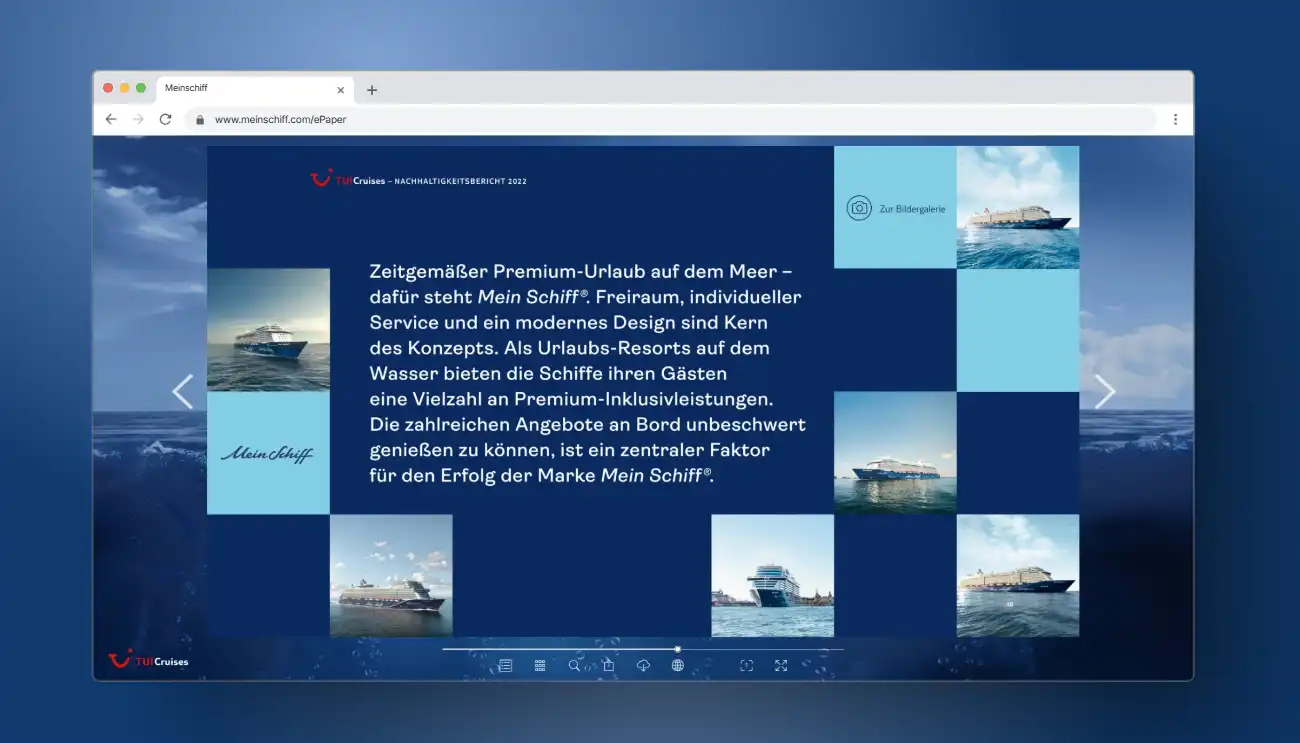Open ship photo thumbnail in the middle of the right column

click(x=895, y=453)
